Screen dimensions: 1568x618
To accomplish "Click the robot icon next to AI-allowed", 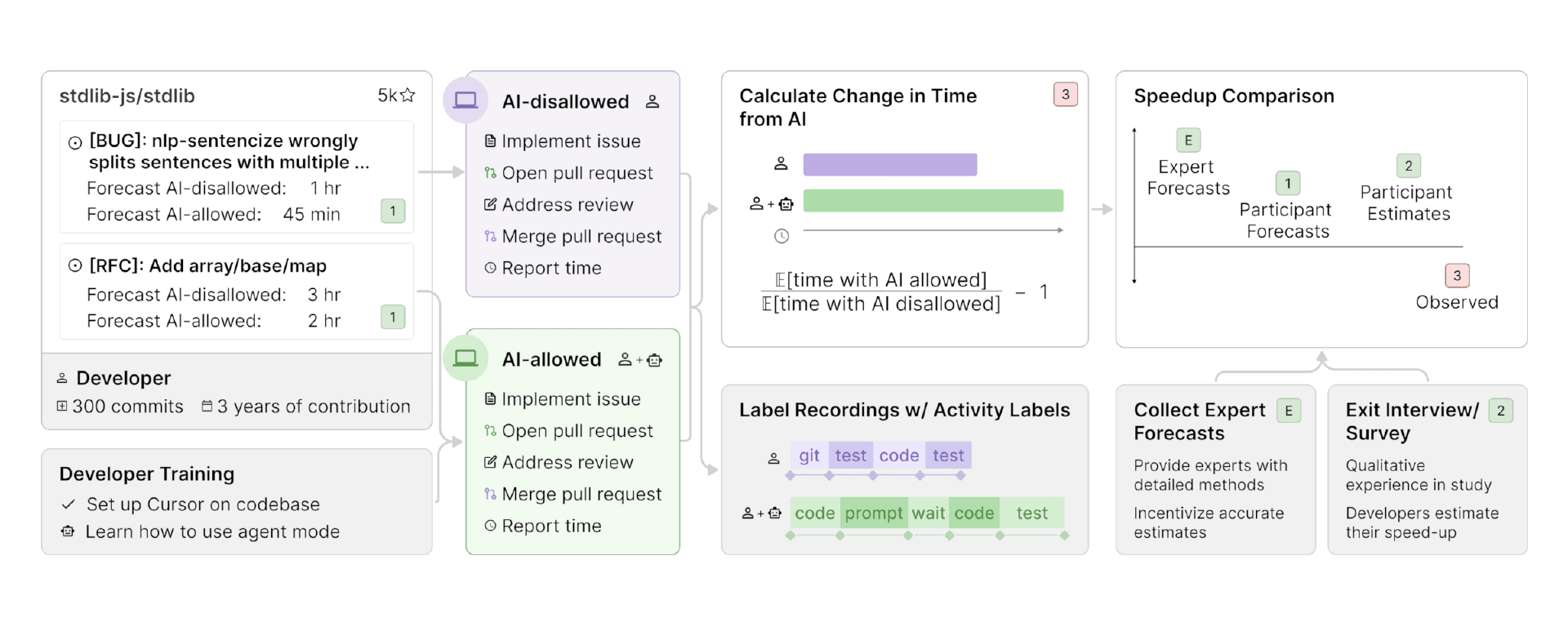I will [655, 360].
